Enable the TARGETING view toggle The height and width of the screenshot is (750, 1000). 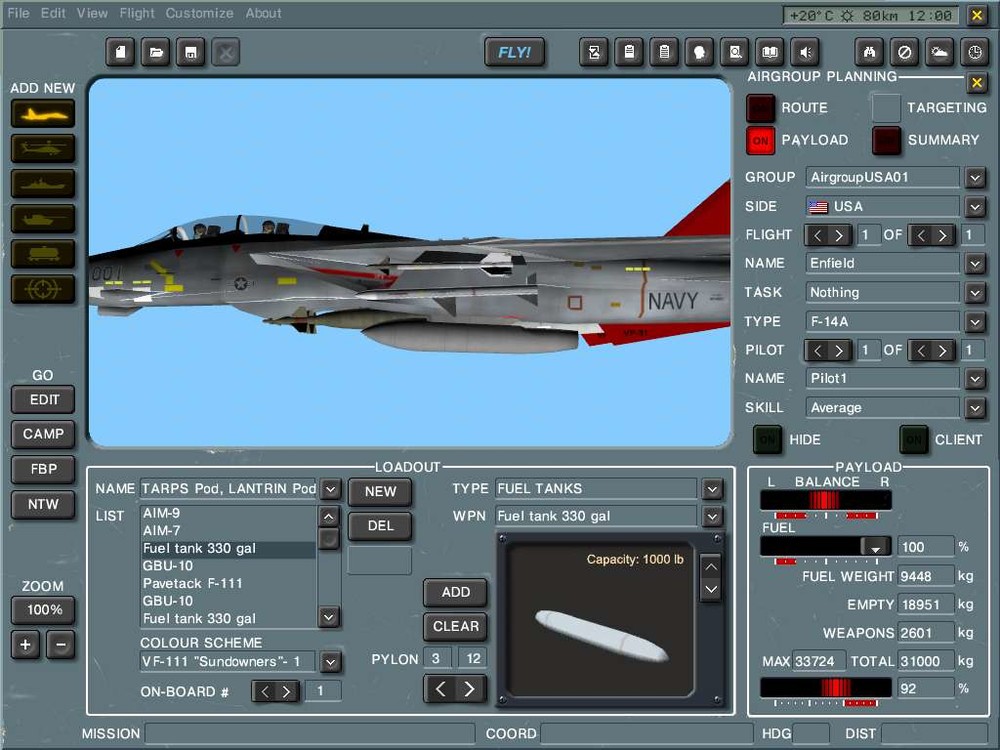click(885, 107)
